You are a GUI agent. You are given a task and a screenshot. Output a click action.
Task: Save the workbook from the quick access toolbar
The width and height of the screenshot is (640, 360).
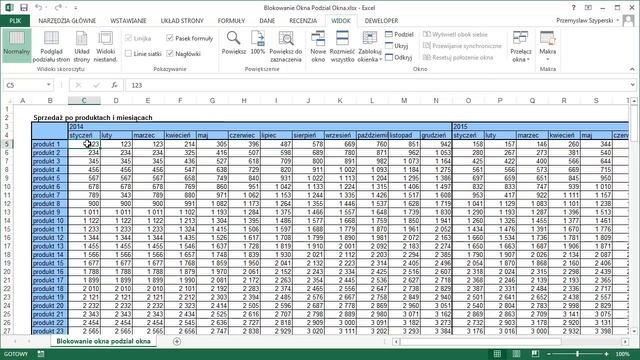(x=24, y=7)
